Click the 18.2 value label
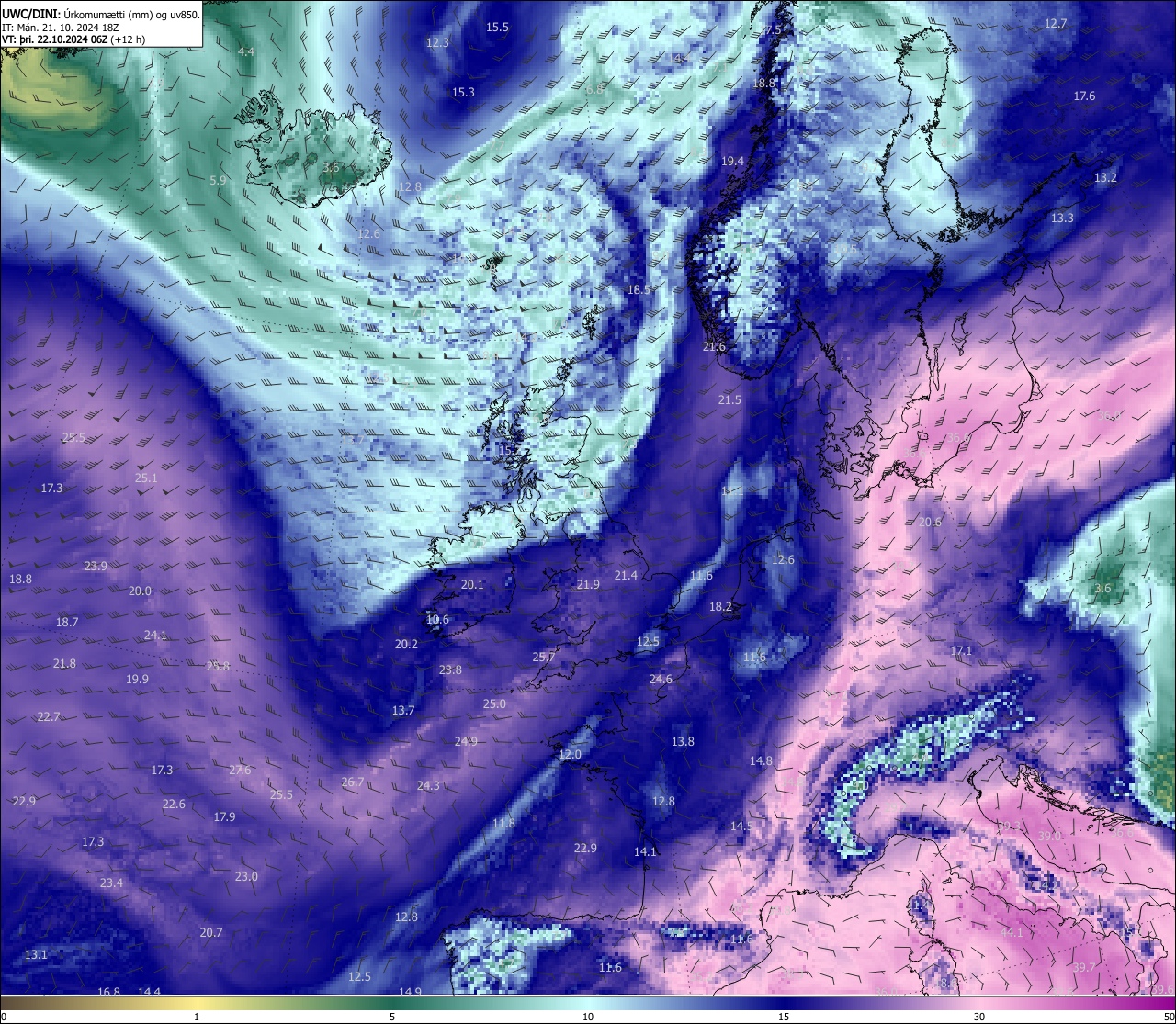Image resolution: width=1176 pixels, height=1024 pixels. pyautogui.click(x=720, y=606)
